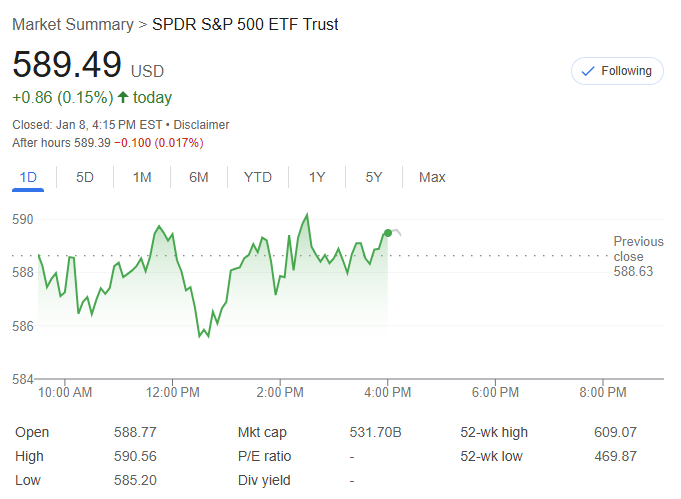The width and height of the screenshot is (681, 499).
Task: Select the Max range tab
Action: pyautogui.click(x=432, y=177)
